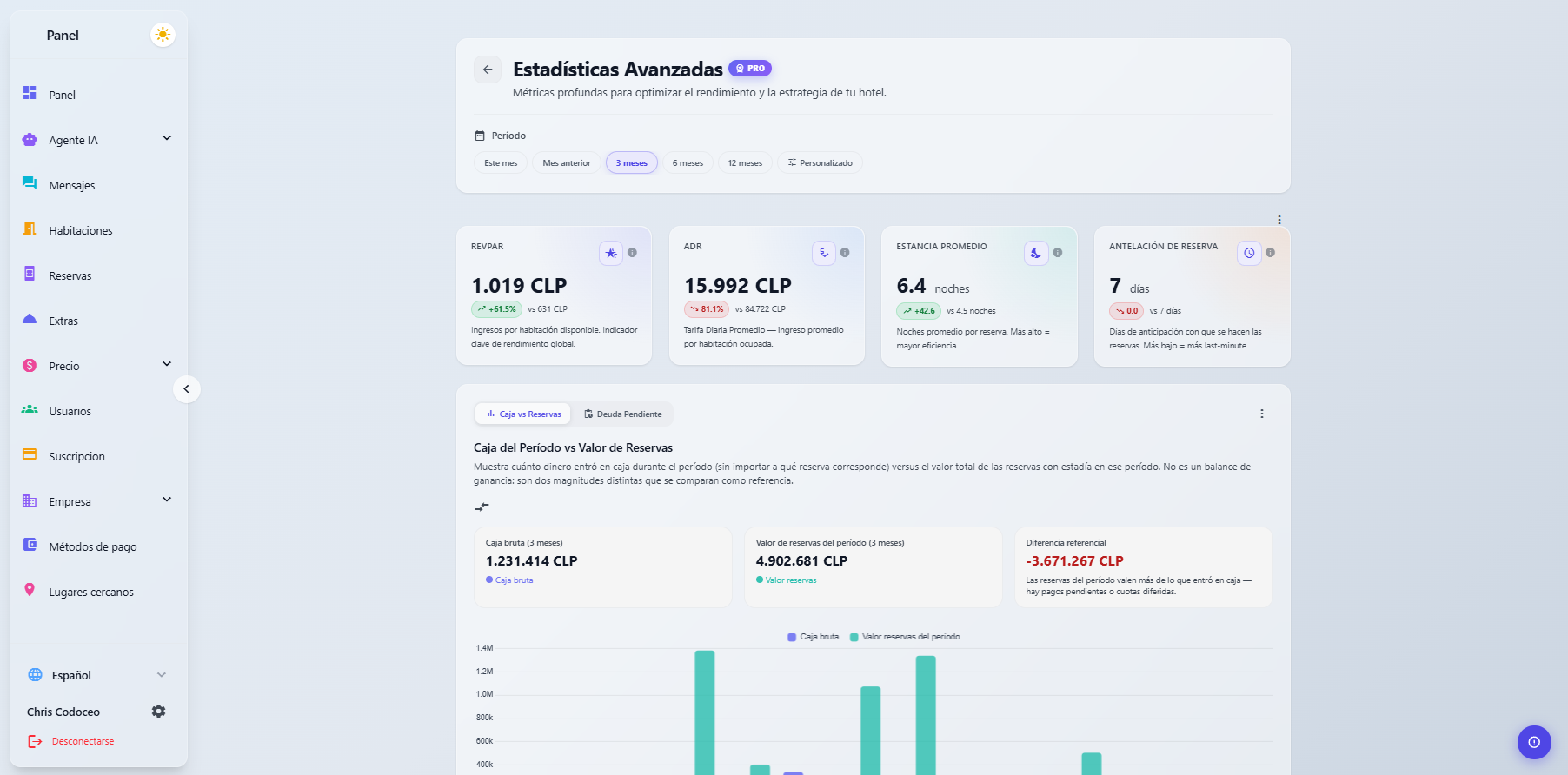Click the Antelación de Reserva clock icon
This screenshot has height=775, width=1568.
[x=1249, y=253]
